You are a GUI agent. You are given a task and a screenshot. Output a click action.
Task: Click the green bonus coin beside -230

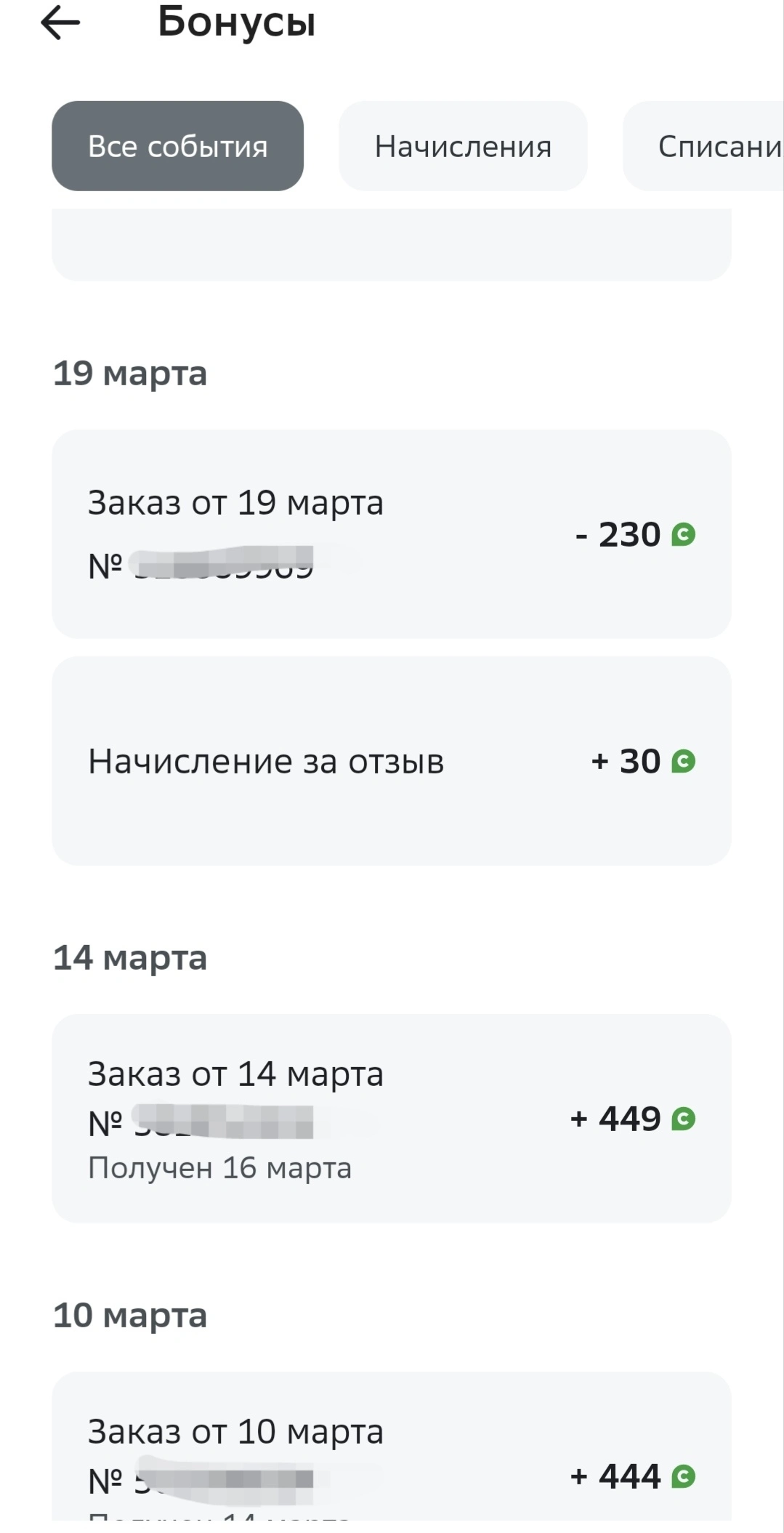click(683, 535)
